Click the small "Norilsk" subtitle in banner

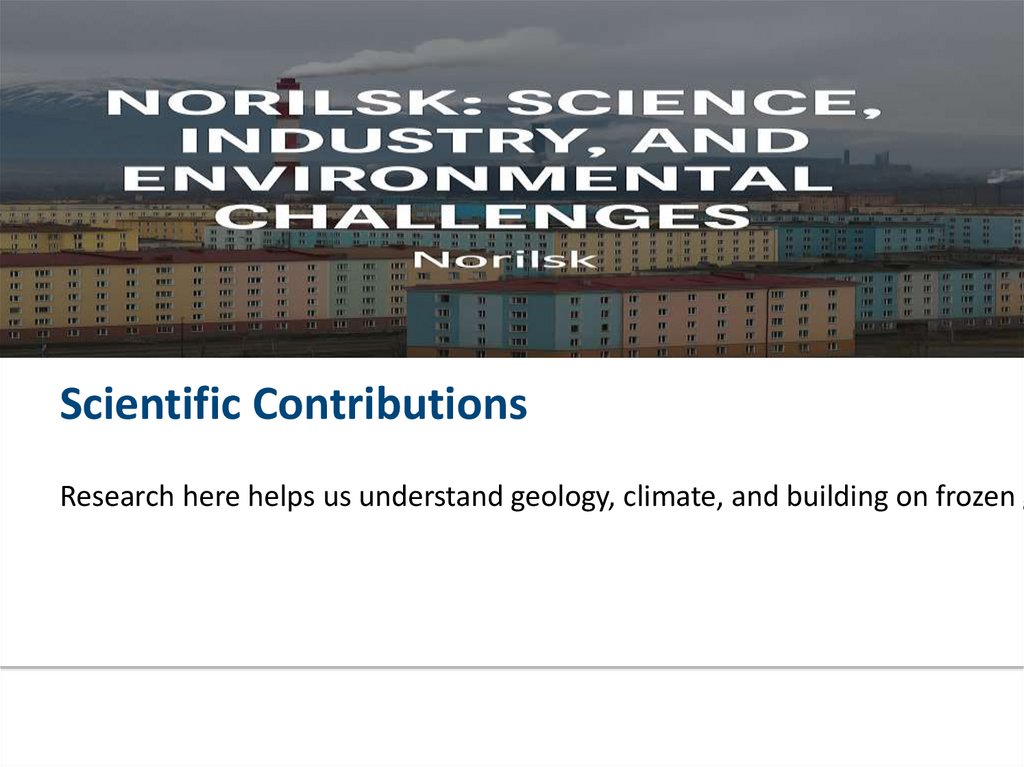point(506,260)
